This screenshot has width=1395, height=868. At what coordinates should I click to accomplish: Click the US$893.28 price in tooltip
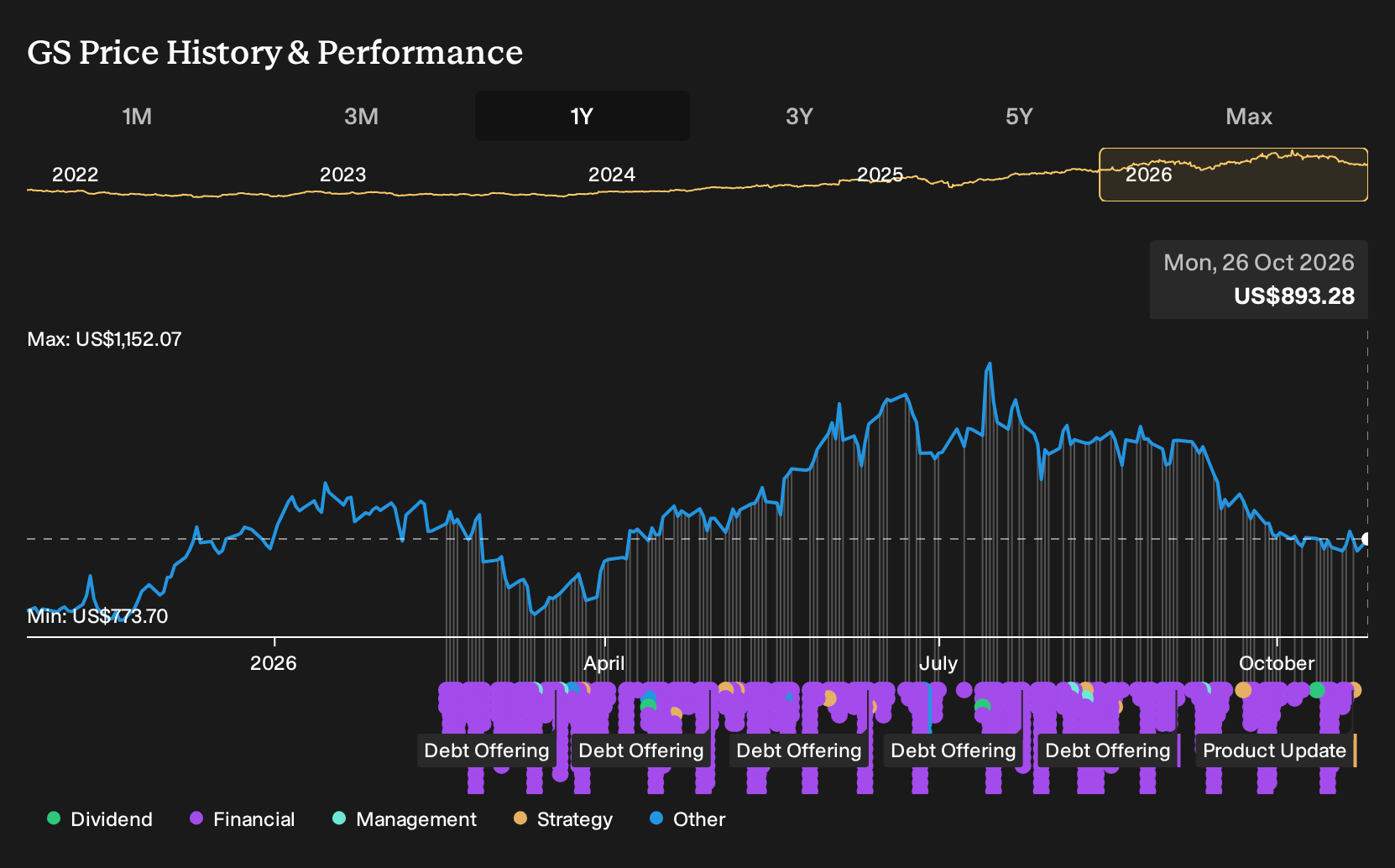click(x=1294, y=295)
